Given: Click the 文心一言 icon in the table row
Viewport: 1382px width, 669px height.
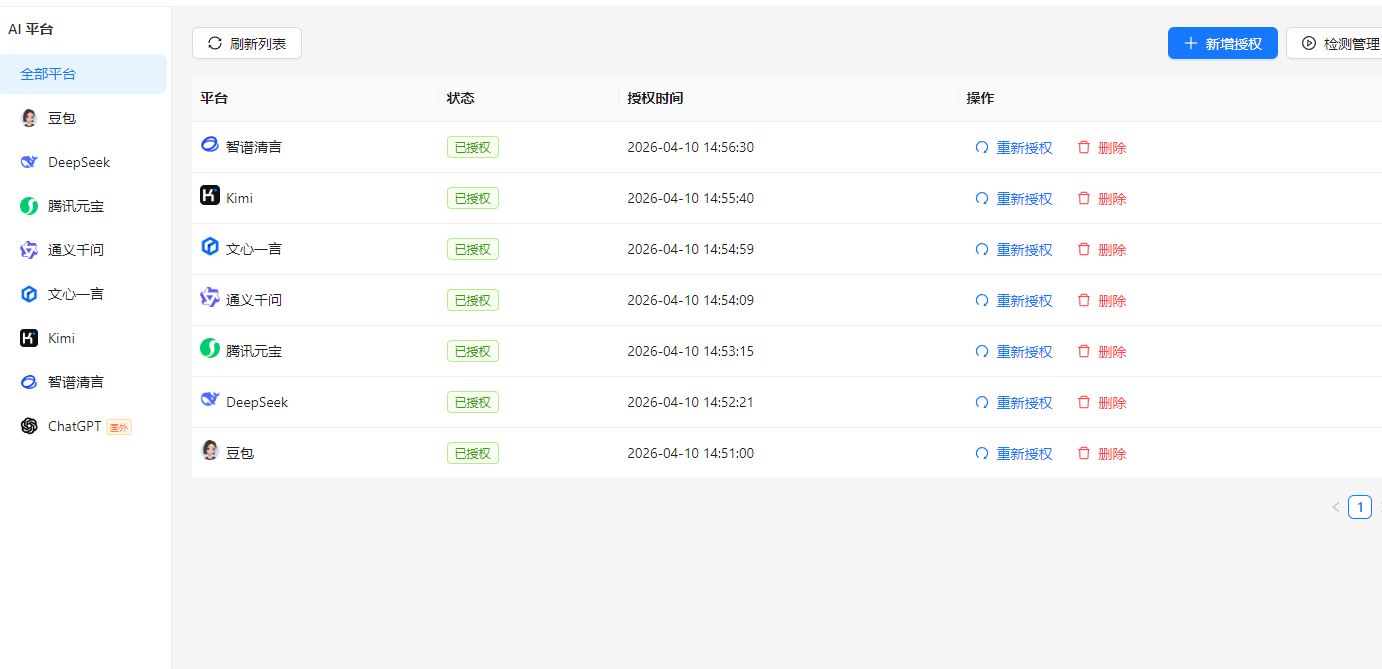Looking at the screenshot, I should (x=210, y=246).
